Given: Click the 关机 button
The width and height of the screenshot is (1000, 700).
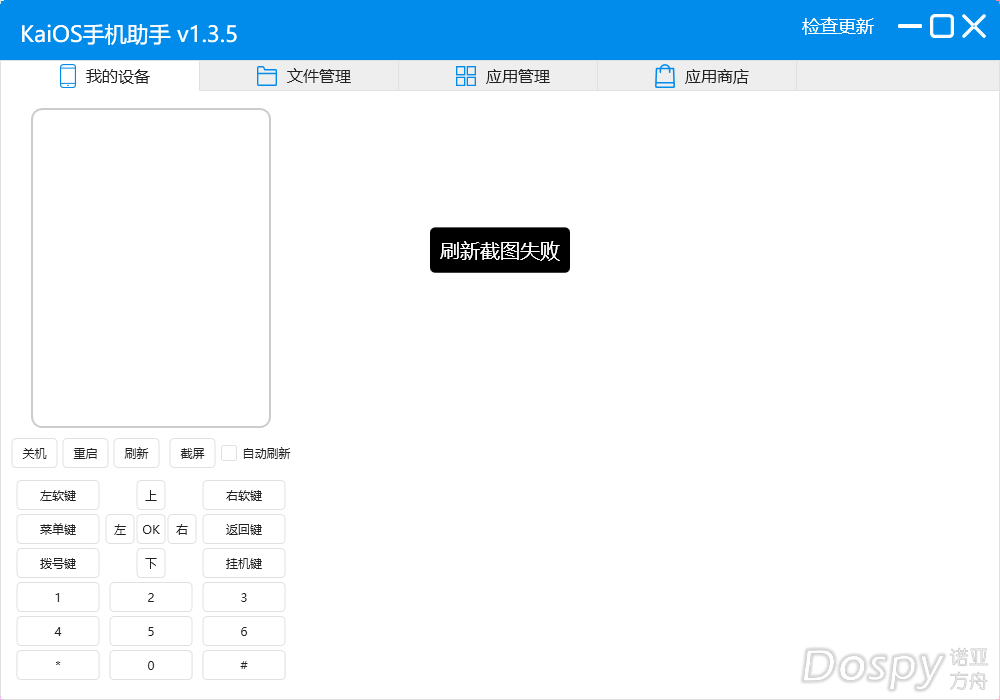Looking at the screenshot, I should click(34, 453).
